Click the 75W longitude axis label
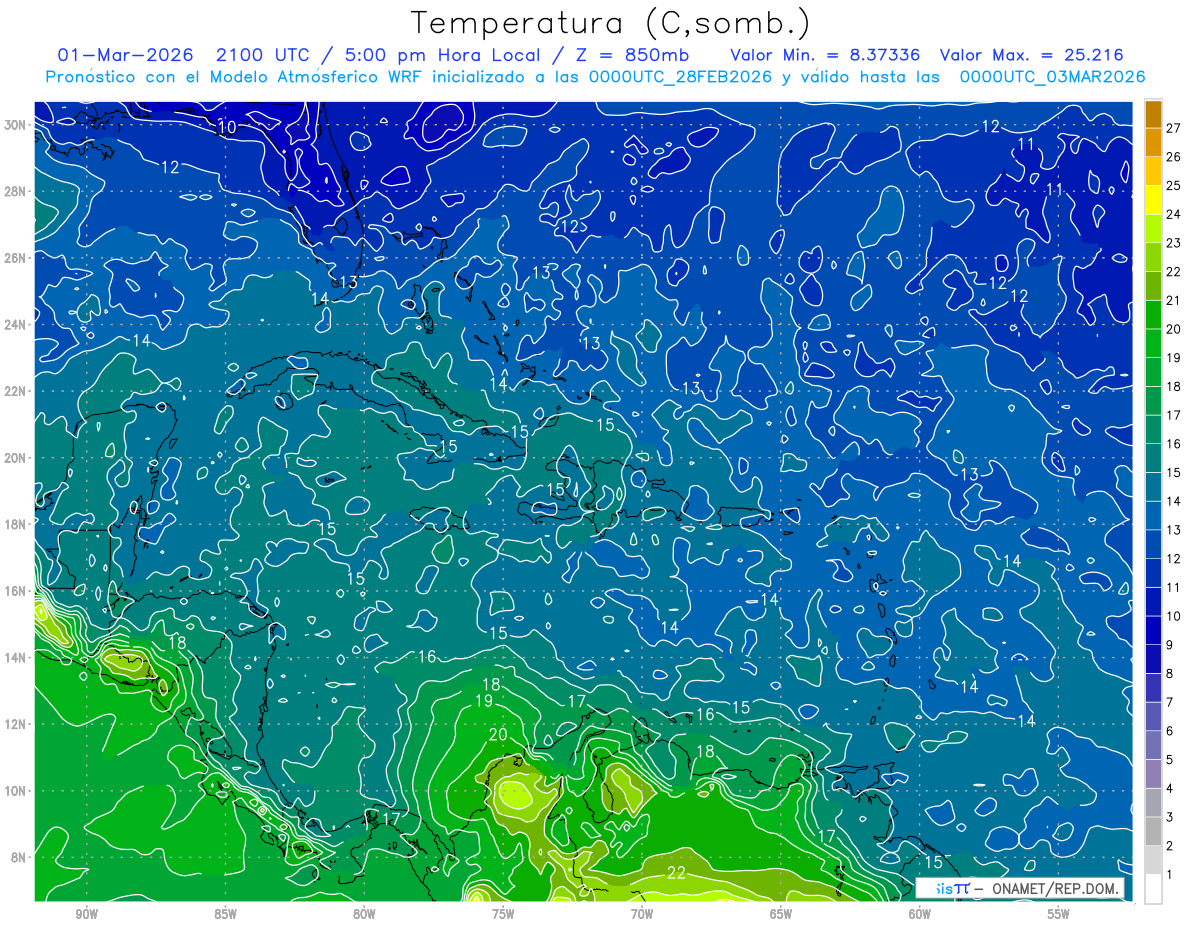This screenshot has width=1200, height=927. point(503,915)
